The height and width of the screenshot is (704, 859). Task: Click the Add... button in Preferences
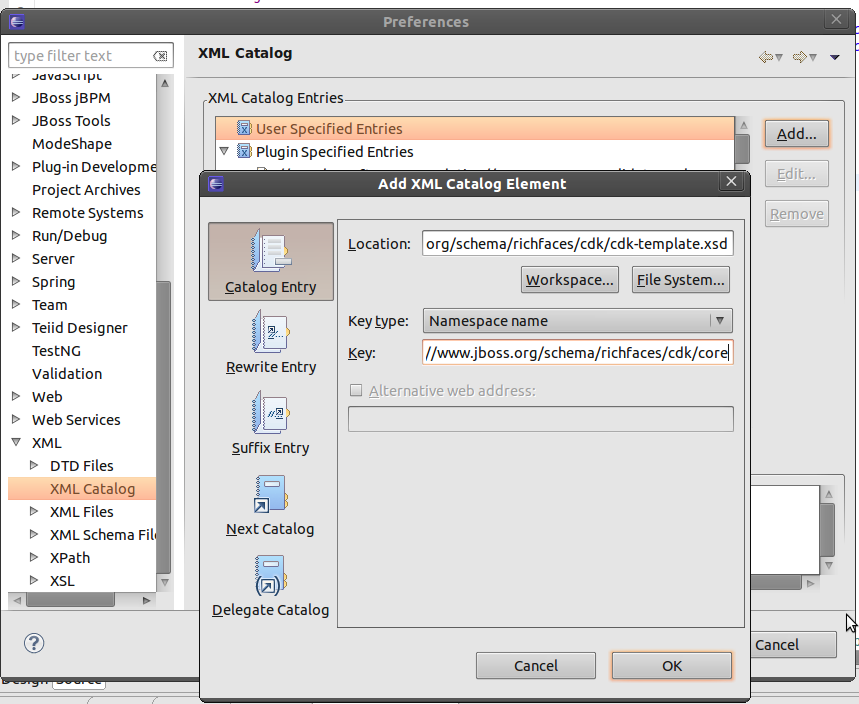pos(797,134)
